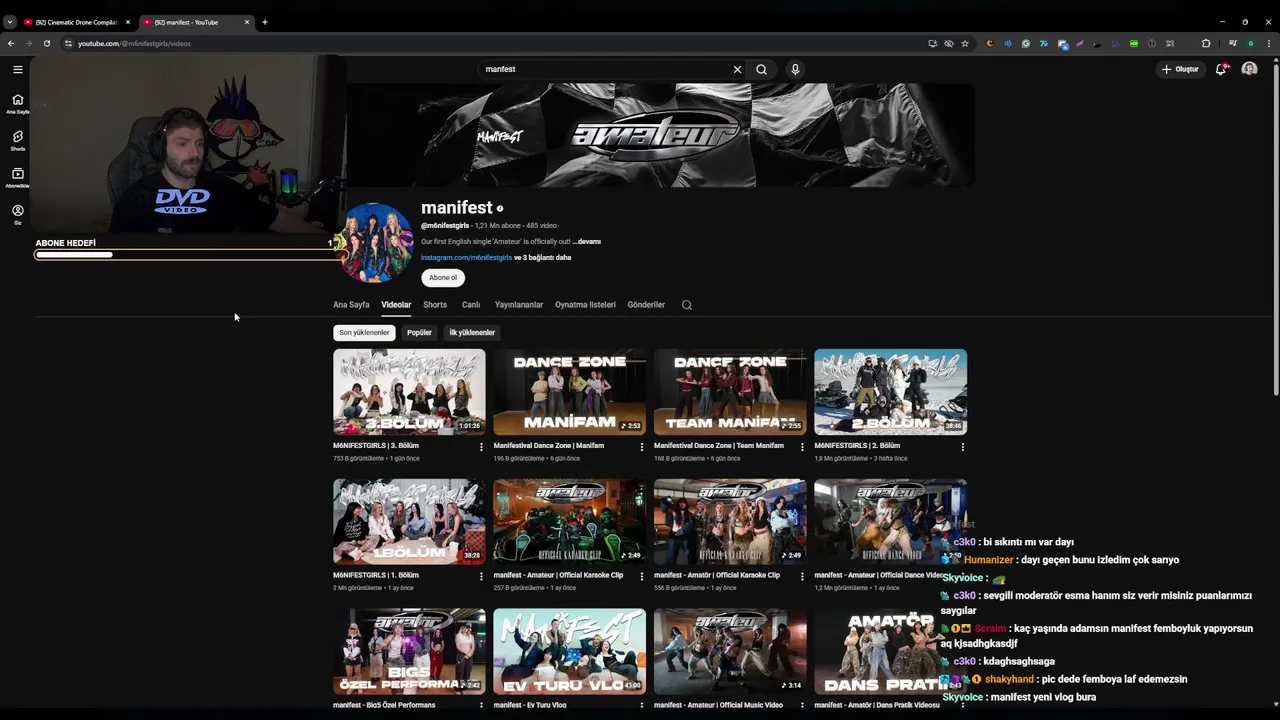Open options for Manifestival Dance Zone | Manifam

(642, 447)
